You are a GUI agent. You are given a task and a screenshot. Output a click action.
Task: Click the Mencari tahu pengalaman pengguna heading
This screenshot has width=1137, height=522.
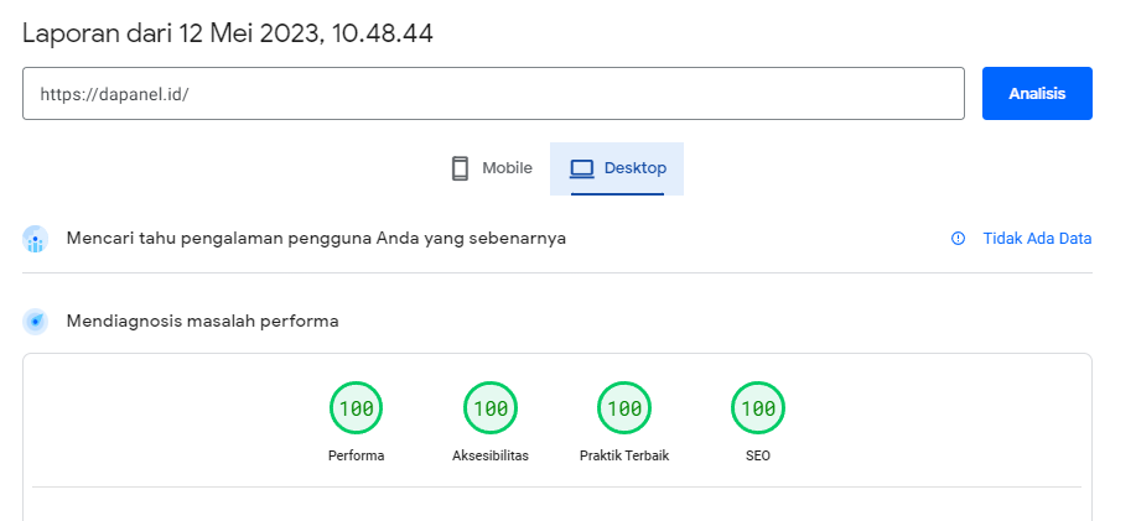point(316,239)
